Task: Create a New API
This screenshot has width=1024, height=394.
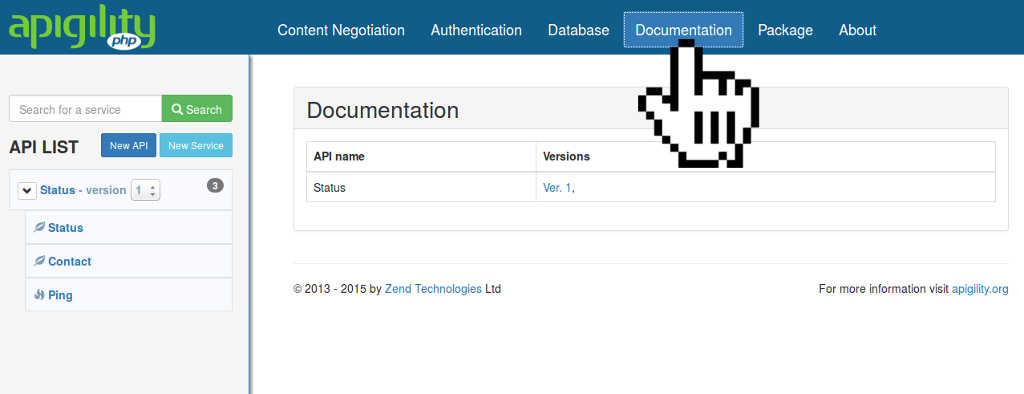Action: pos(129,146)
